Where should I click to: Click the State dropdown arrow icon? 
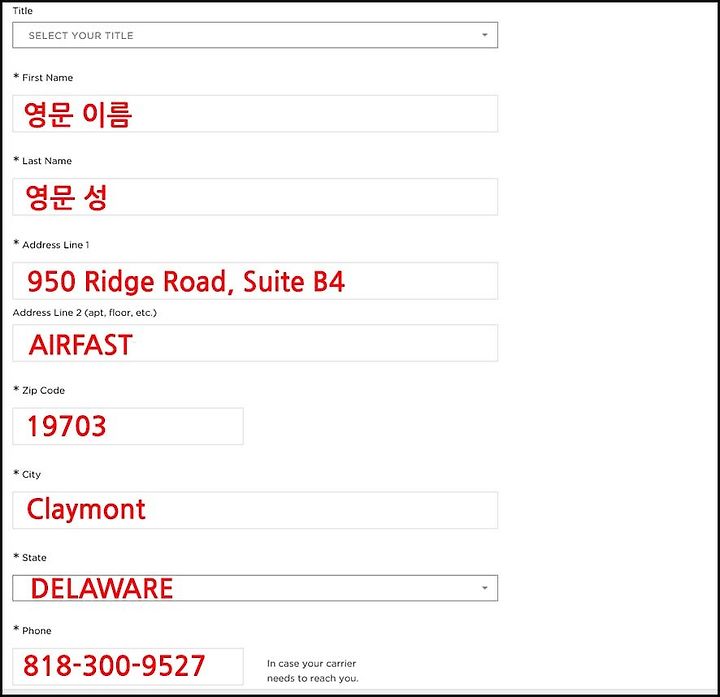point(484,588)
